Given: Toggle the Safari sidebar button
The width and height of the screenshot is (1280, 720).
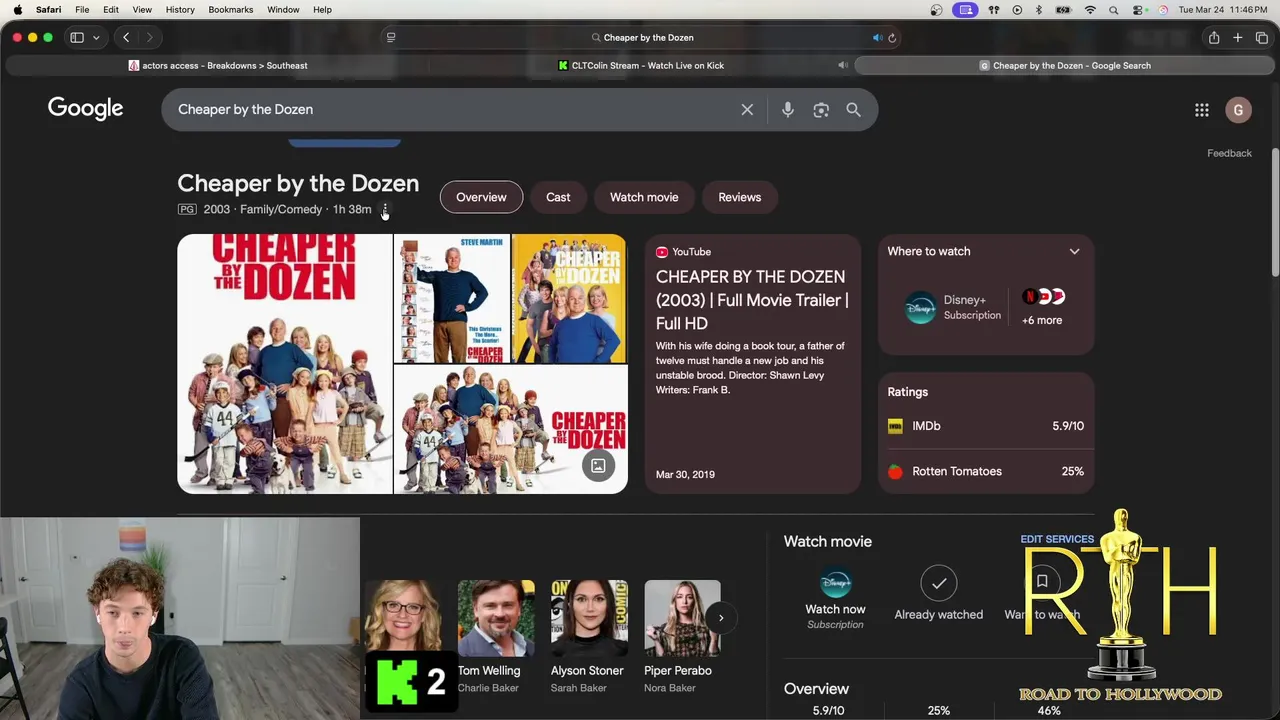Looking at the screenshot, I should pos(77,37).
